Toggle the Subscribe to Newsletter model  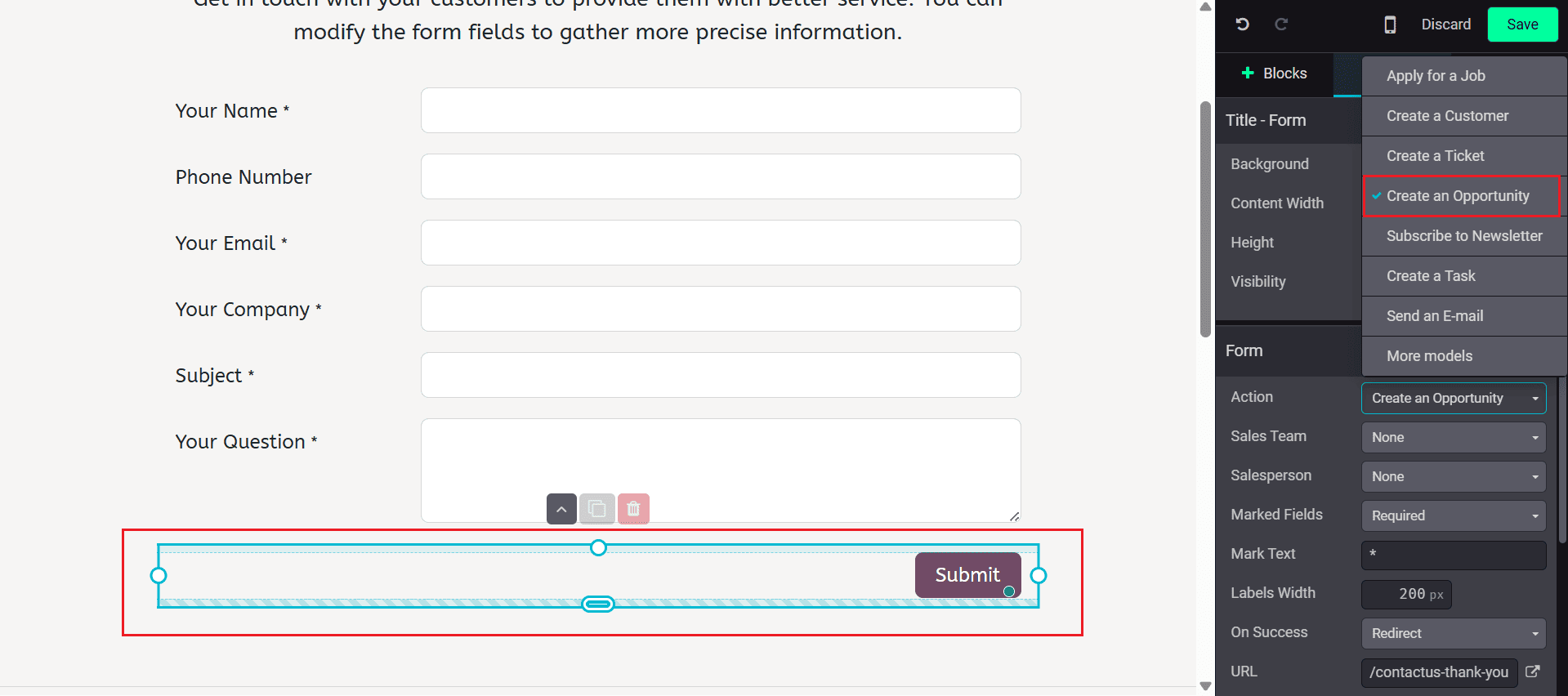1463,235
